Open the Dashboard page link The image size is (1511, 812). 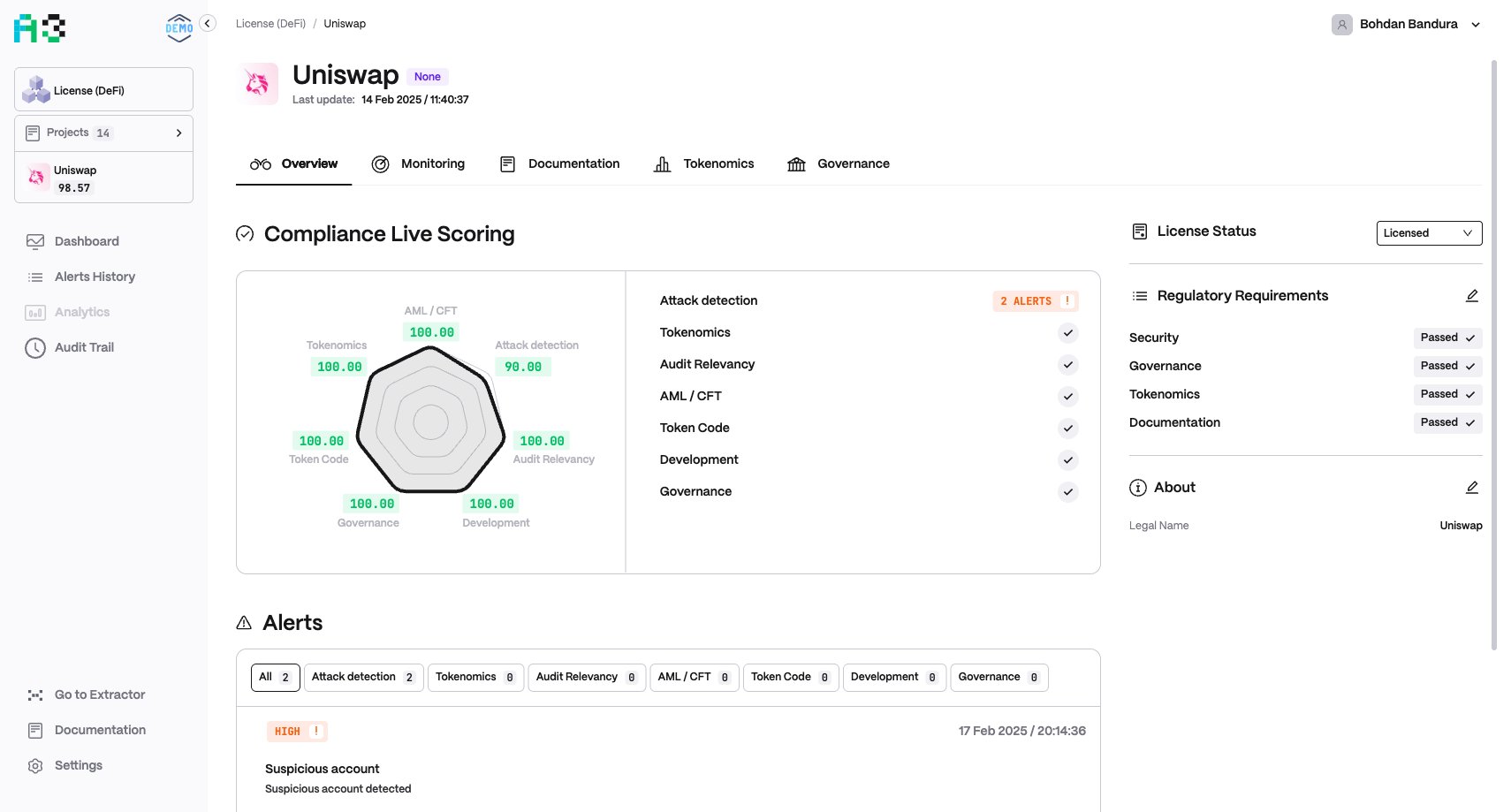point(87,241)
